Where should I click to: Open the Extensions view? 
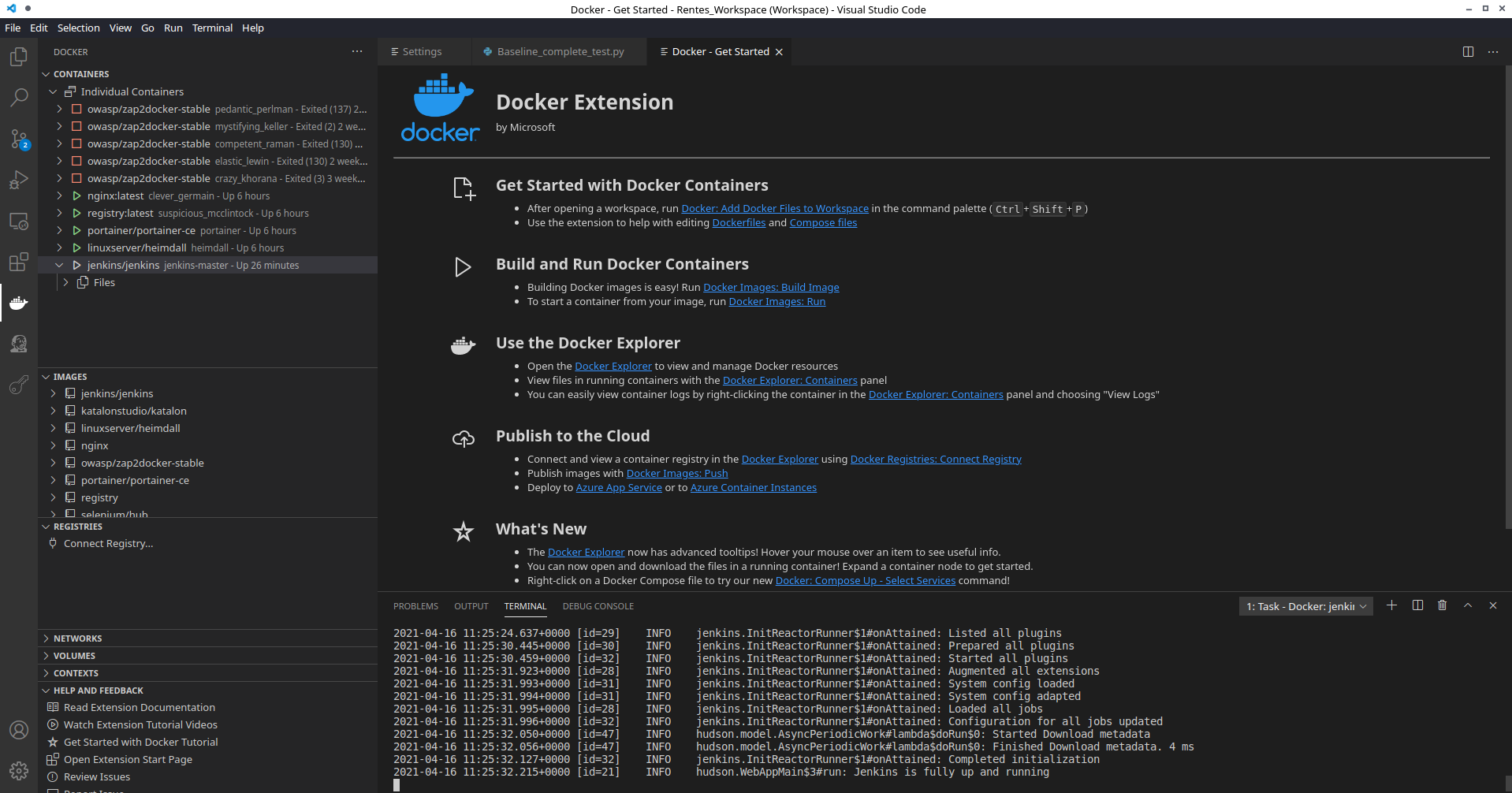point(19,262)
